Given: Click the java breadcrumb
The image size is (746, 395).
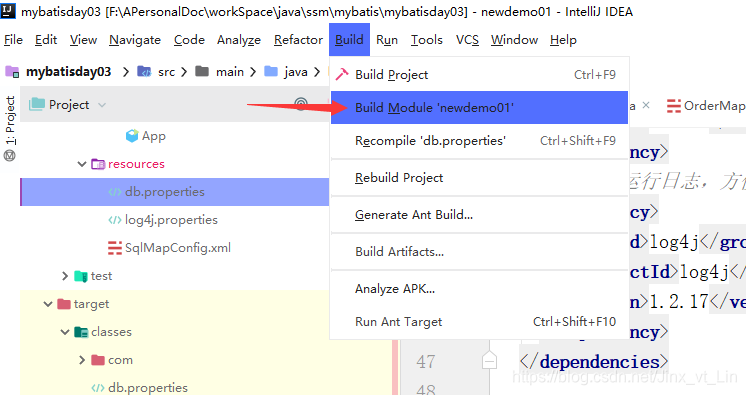Looking at the screenshot, I should 296,72.
